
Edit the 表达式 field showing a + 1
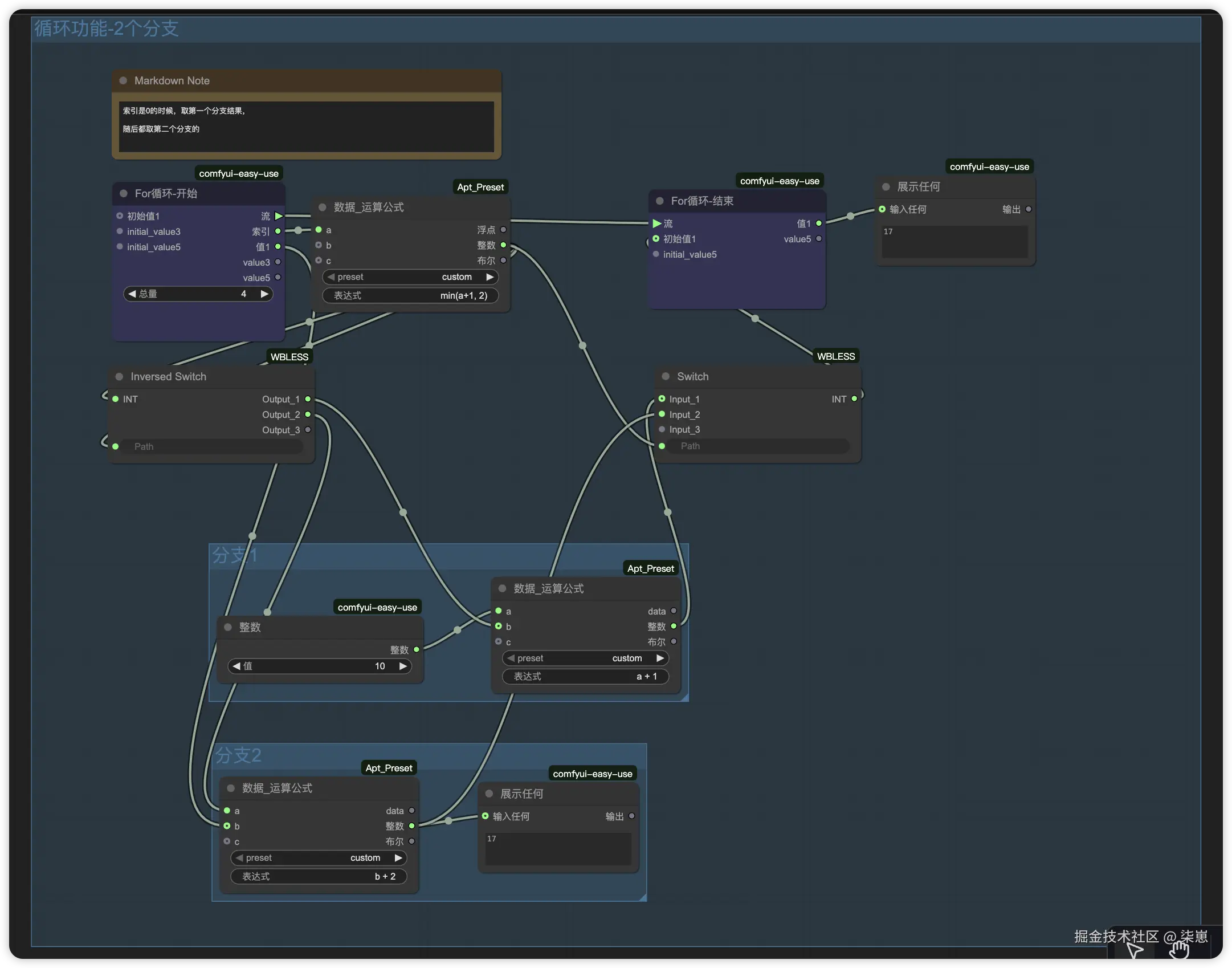pos(585,677)
